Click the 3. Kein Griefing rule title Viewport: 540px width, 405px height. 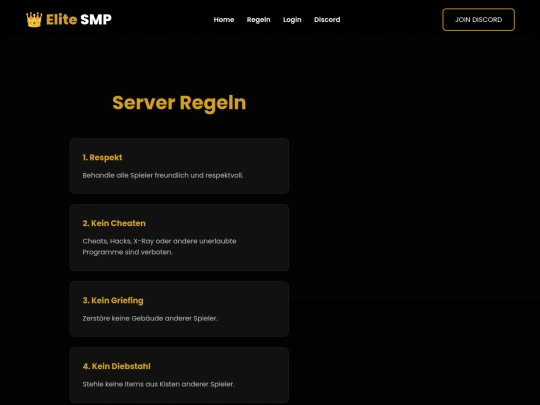click(x=113, y=300)
